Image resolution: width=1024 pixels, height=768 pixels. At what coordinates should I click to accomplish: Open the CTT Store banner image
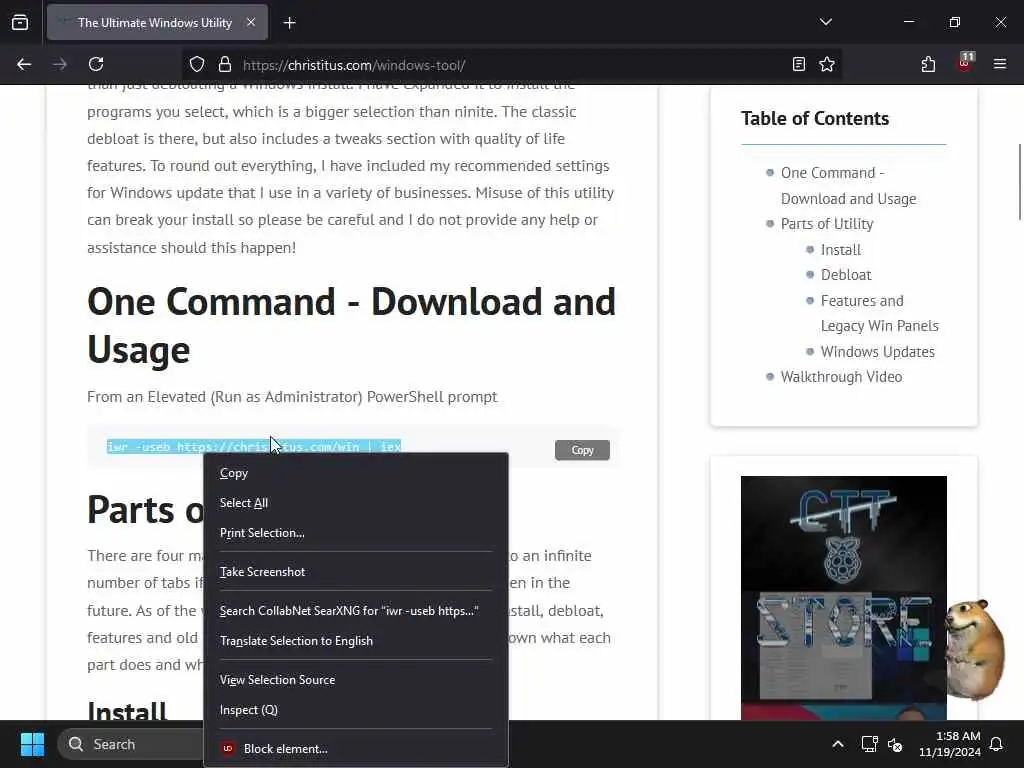(x=844, y=598)
